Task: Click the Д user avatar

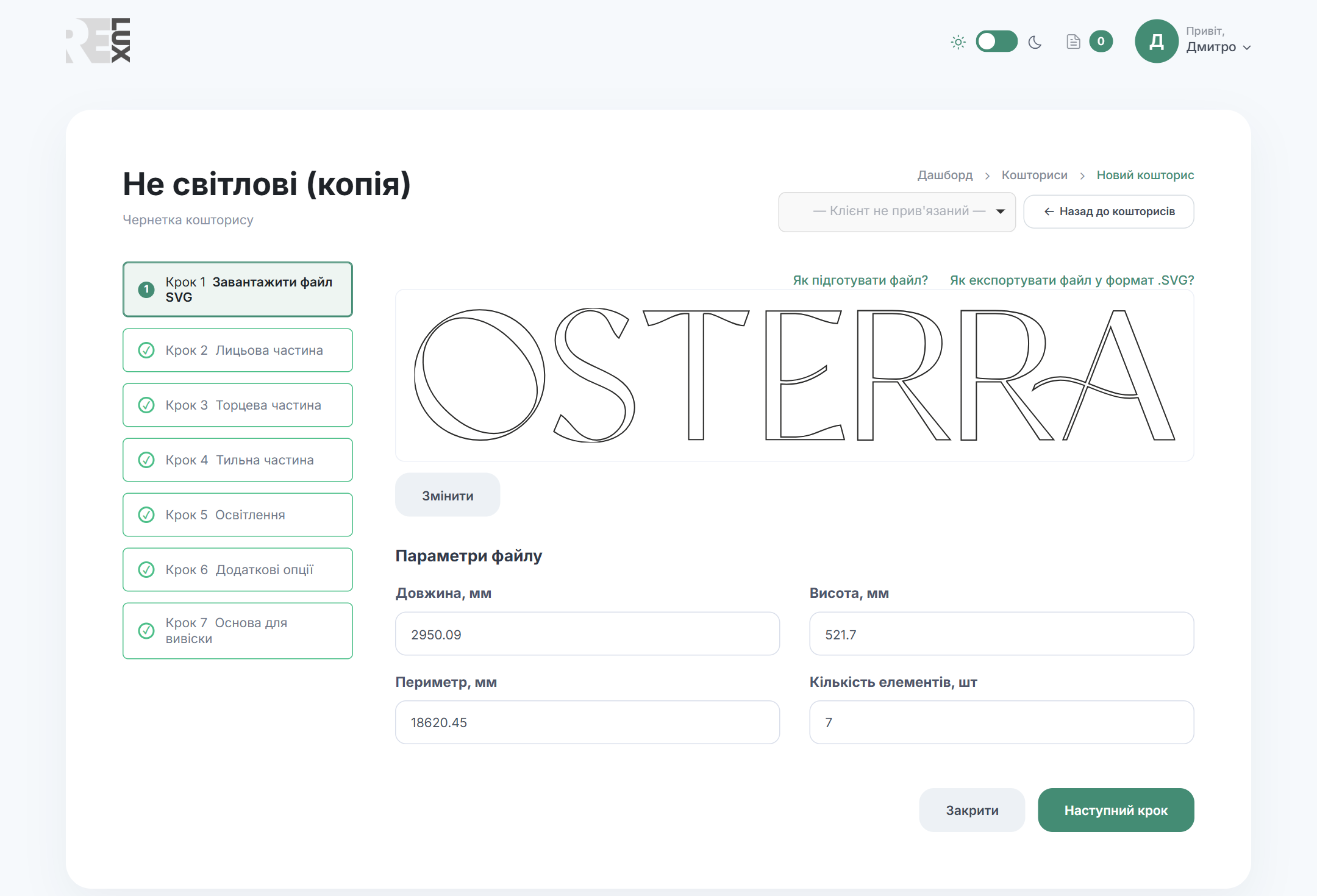Action: pos(1156,41)
